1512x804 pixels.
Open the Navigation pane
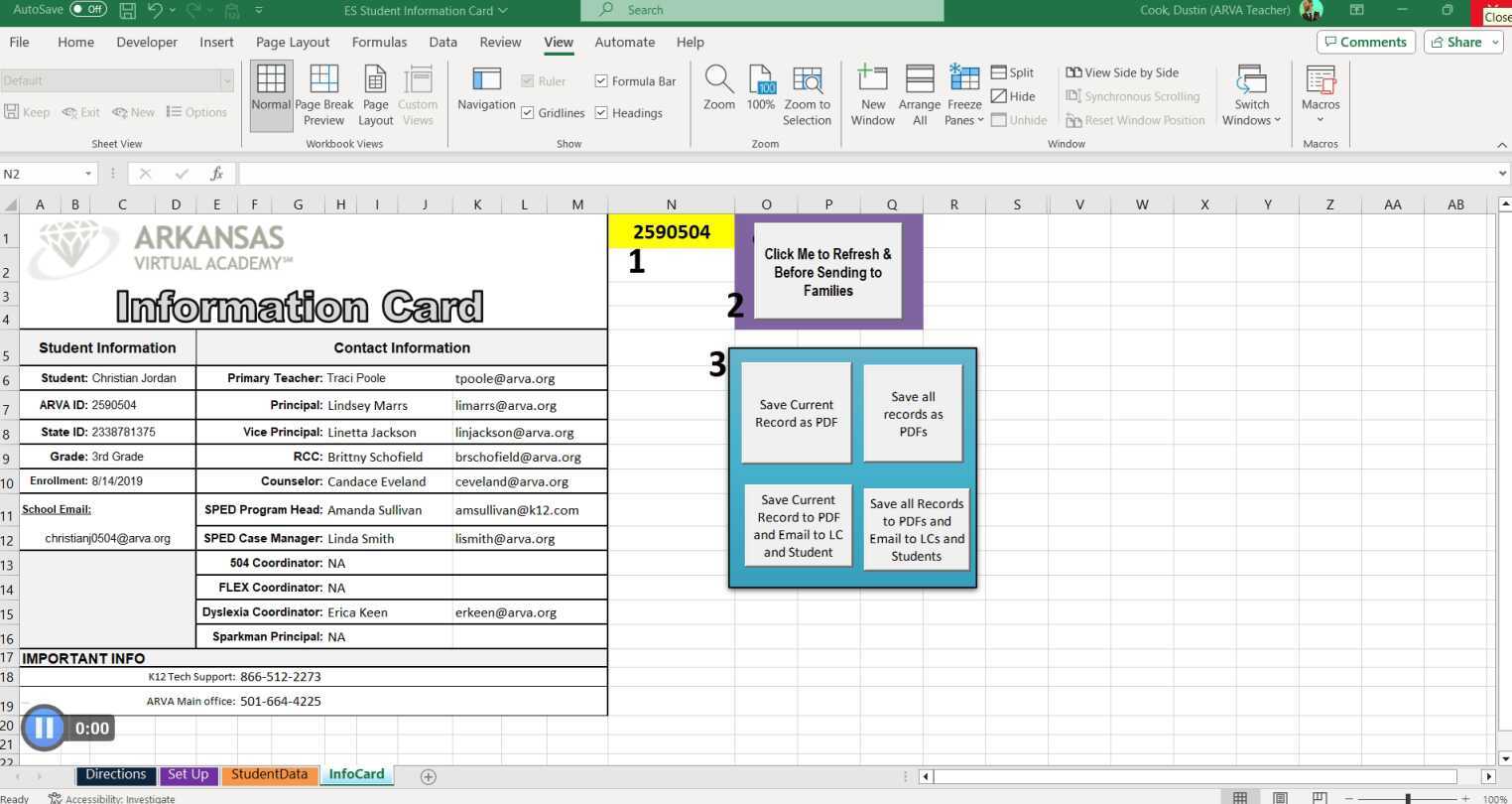coord(485,89)
